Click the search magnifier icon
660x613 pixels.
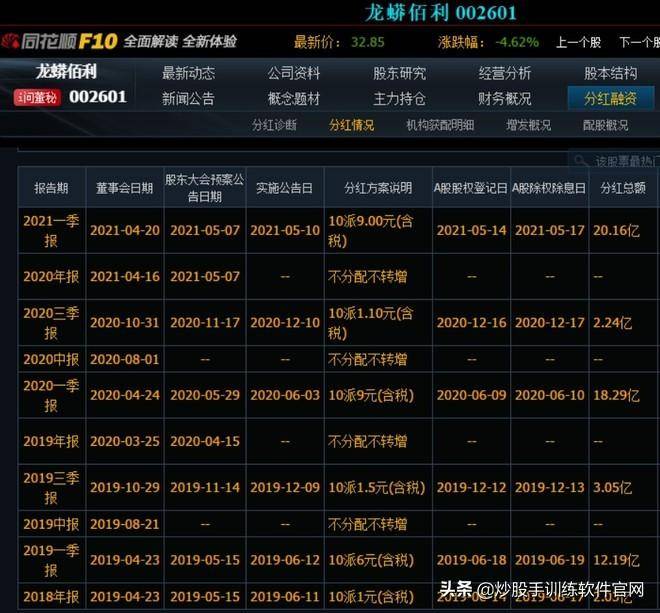click(581, 161)
